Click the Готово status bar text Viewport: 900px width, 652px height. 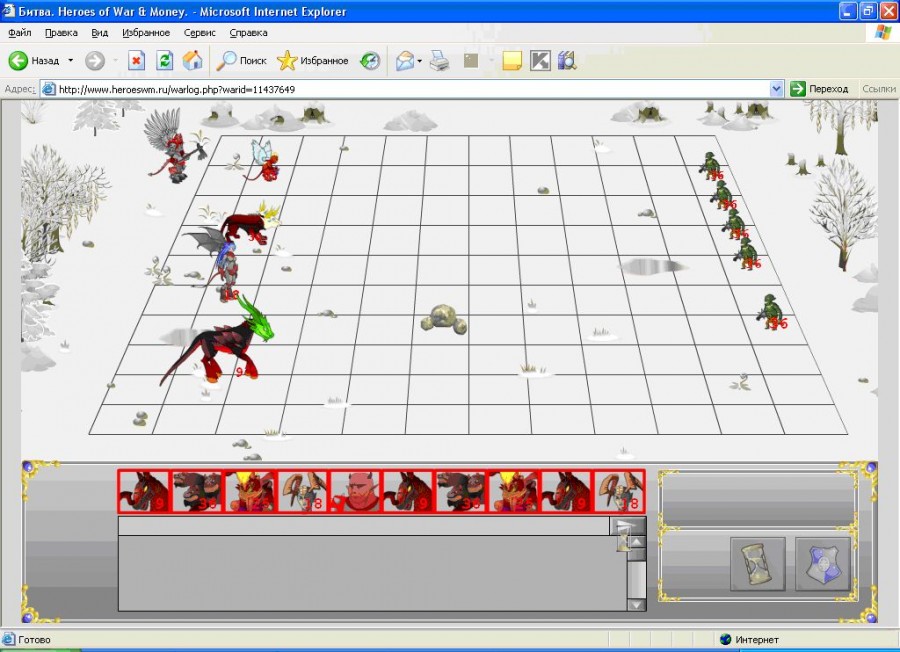[34, 639]
